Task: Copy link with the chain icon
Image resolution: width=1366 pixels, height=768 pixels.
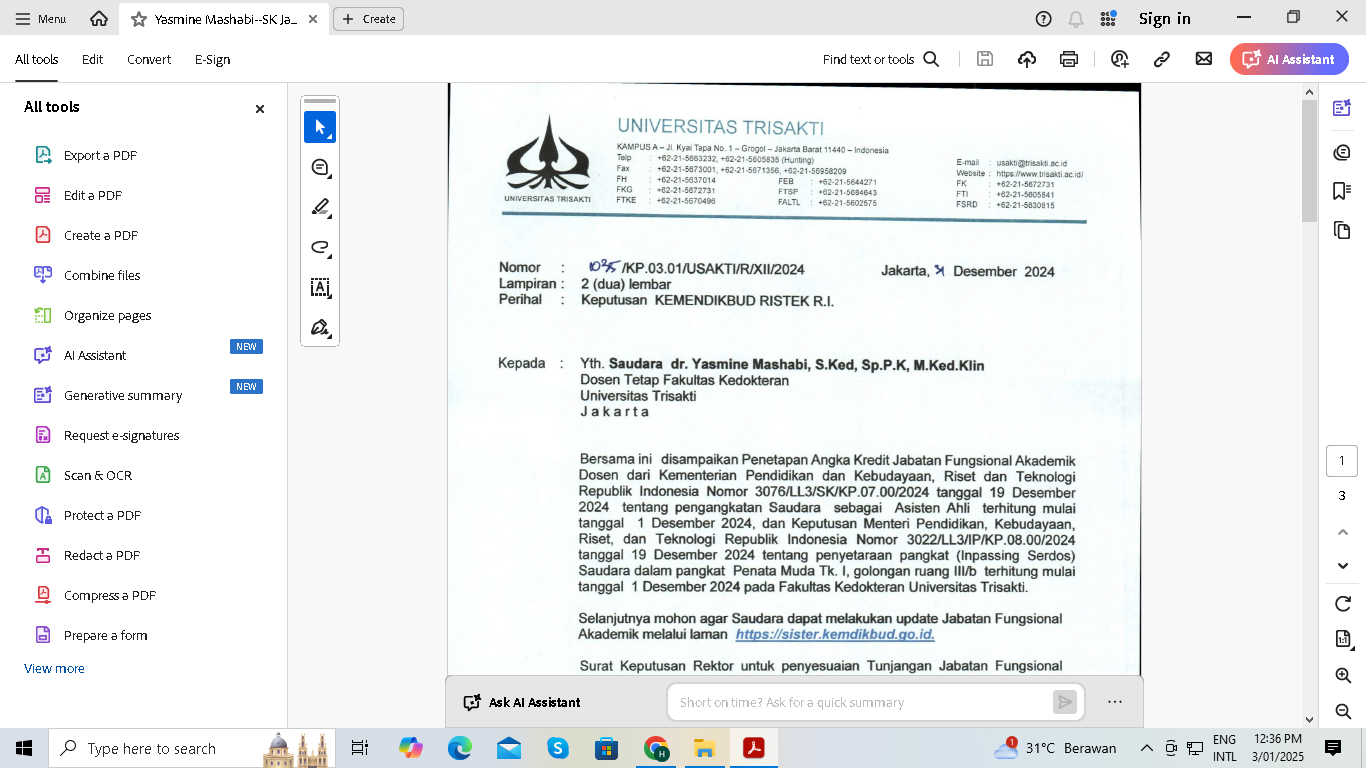Action: pyautogui.click(x=1162, y=59)
